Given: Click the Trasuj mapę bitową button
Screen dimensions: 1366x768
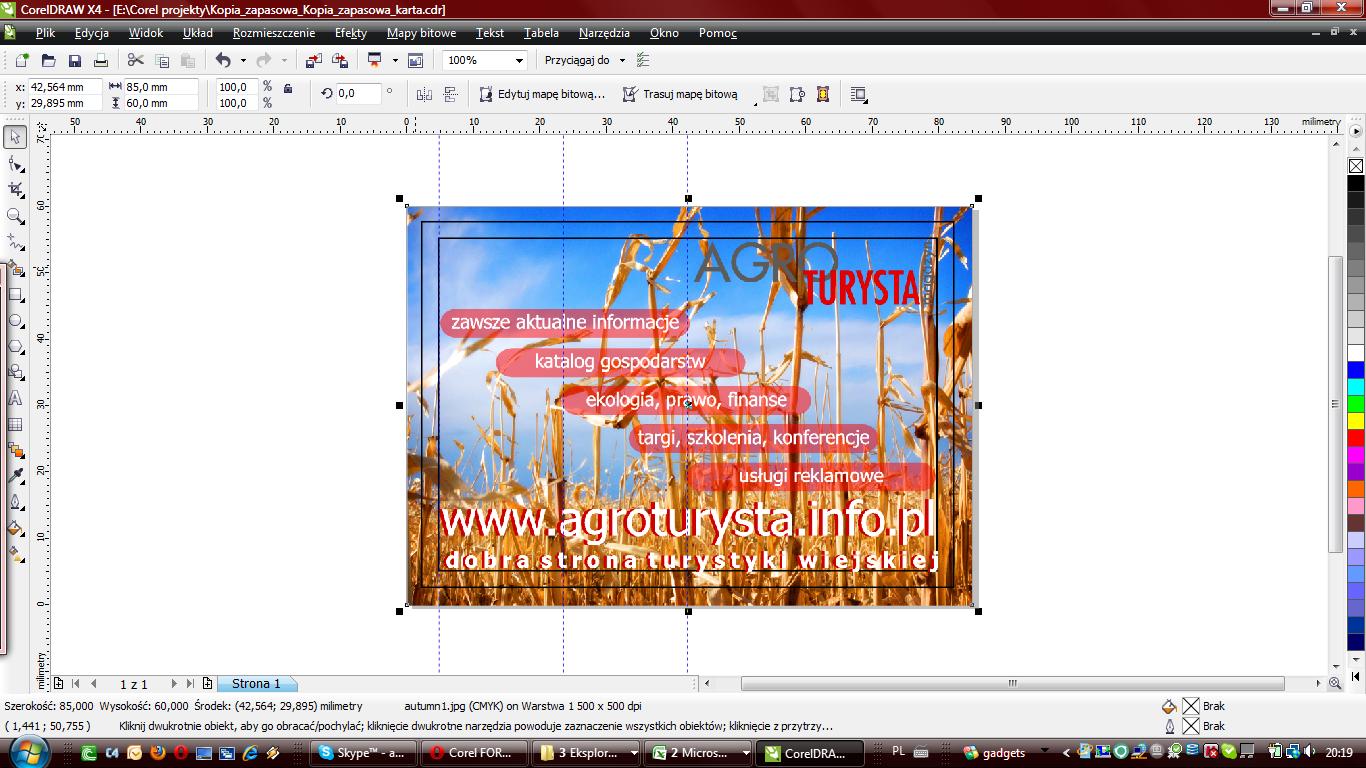Looking at the screenshot, I should point(680,94).
